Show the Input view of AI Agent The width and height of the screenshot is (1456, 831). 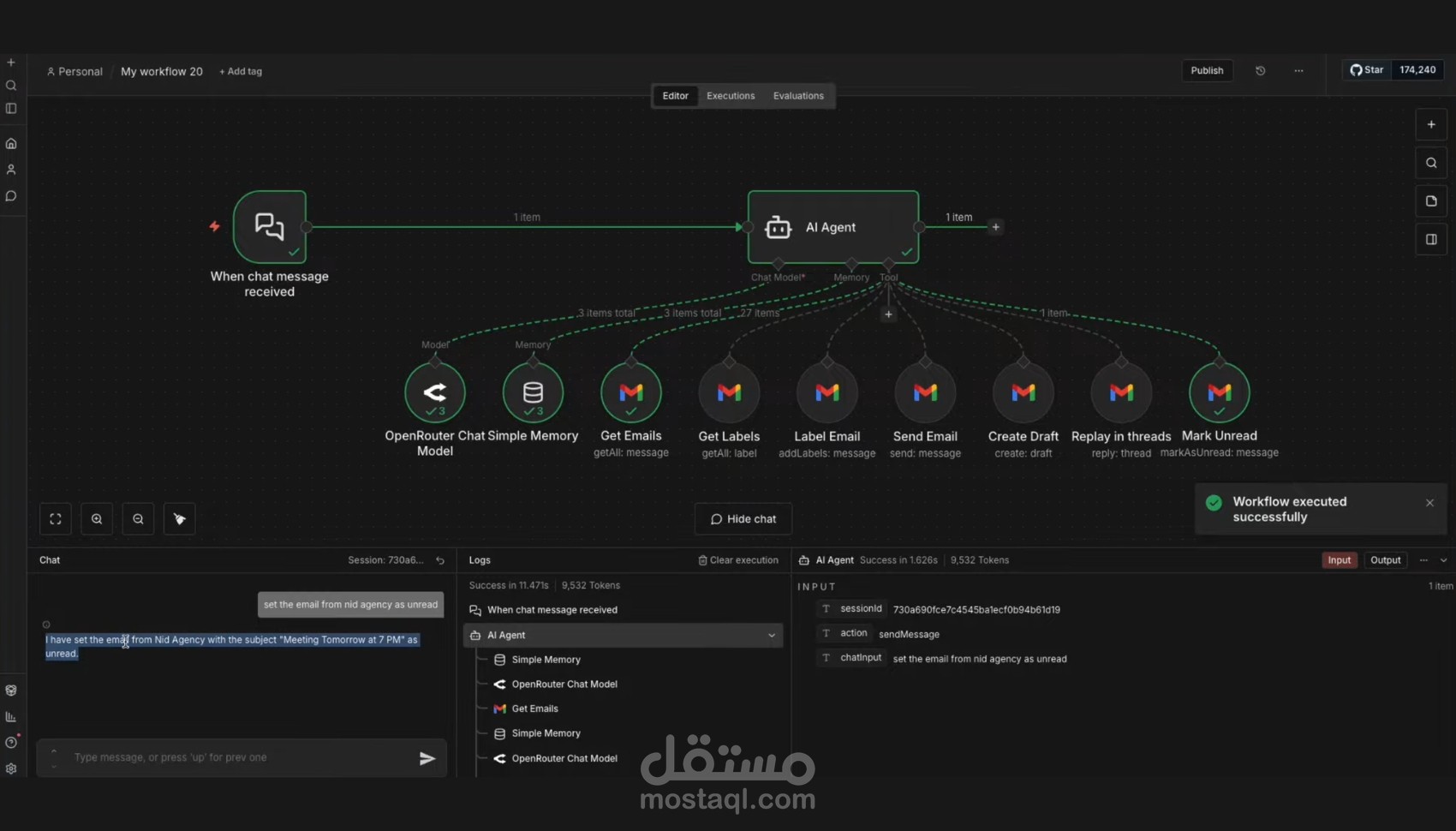point(1339,560)
